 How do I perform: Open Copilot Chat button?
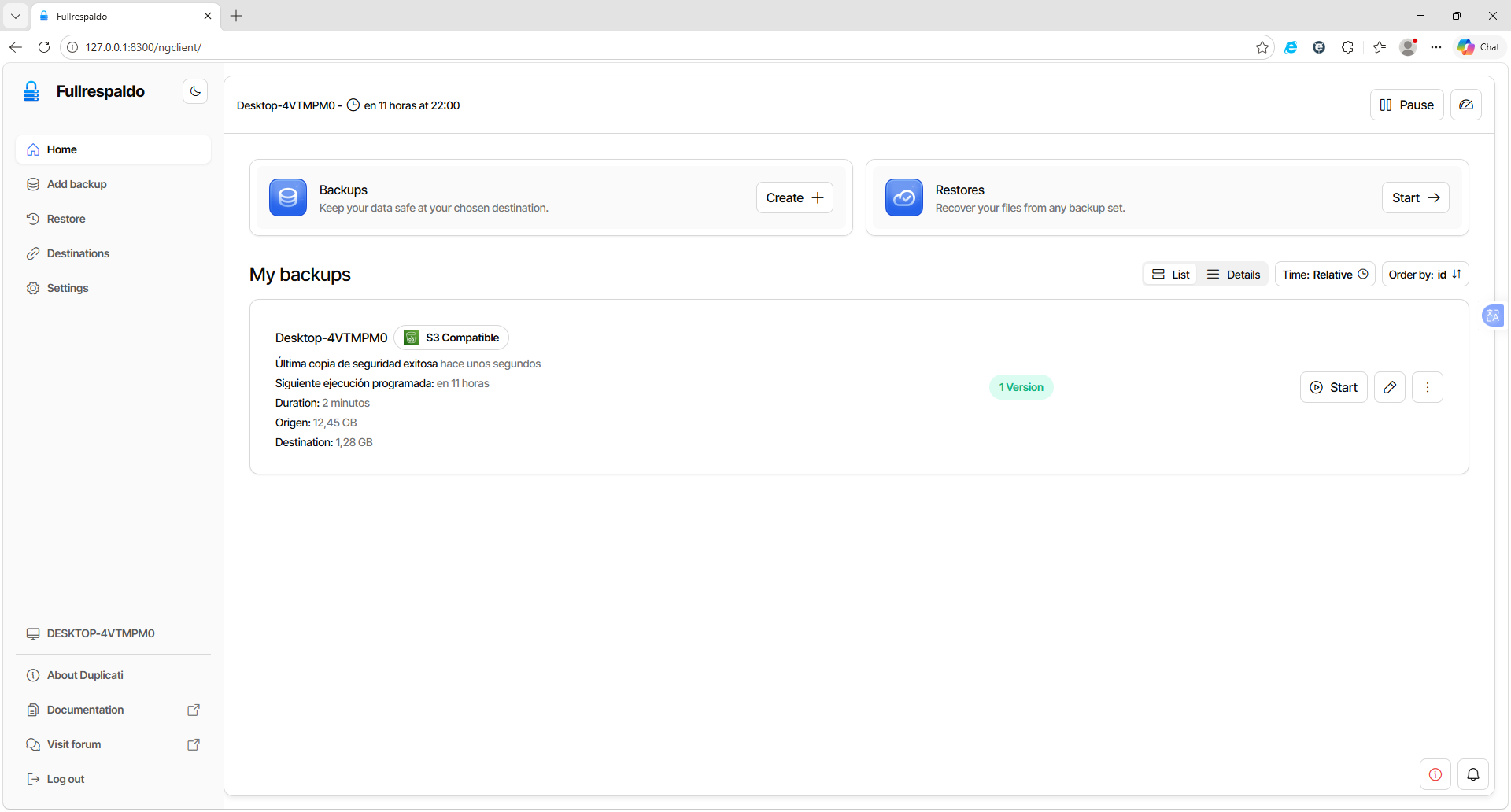[x=1480, y=47]
